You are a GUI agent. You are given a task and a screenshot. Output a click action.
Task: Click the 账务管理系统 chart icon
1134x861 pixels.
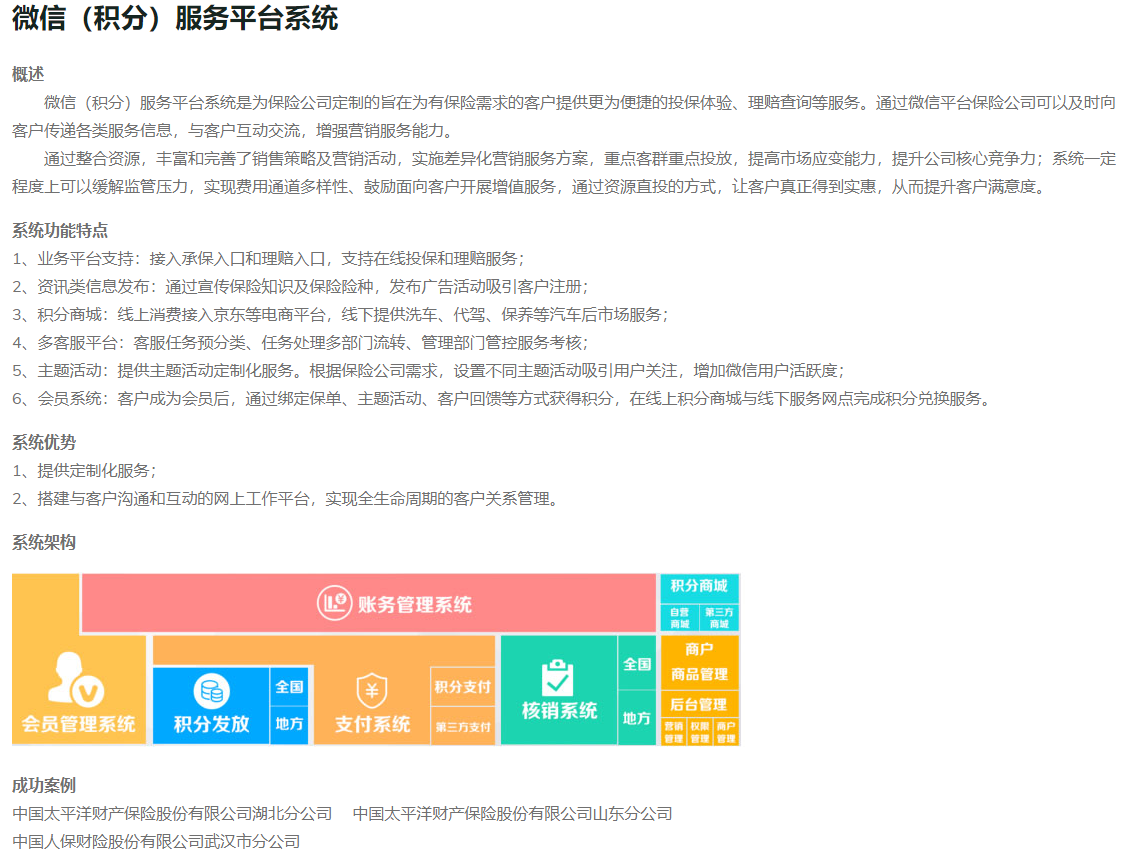tap(334, 603)
